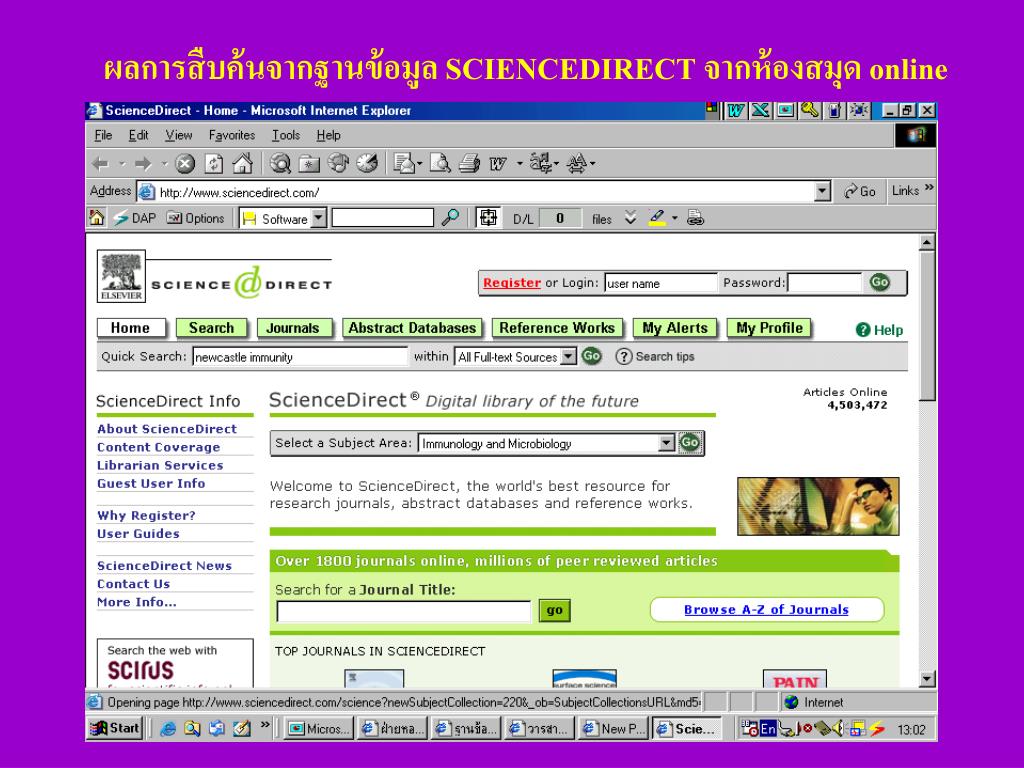
Task: Open the Favorites menu
Action: tap(232, 135)
